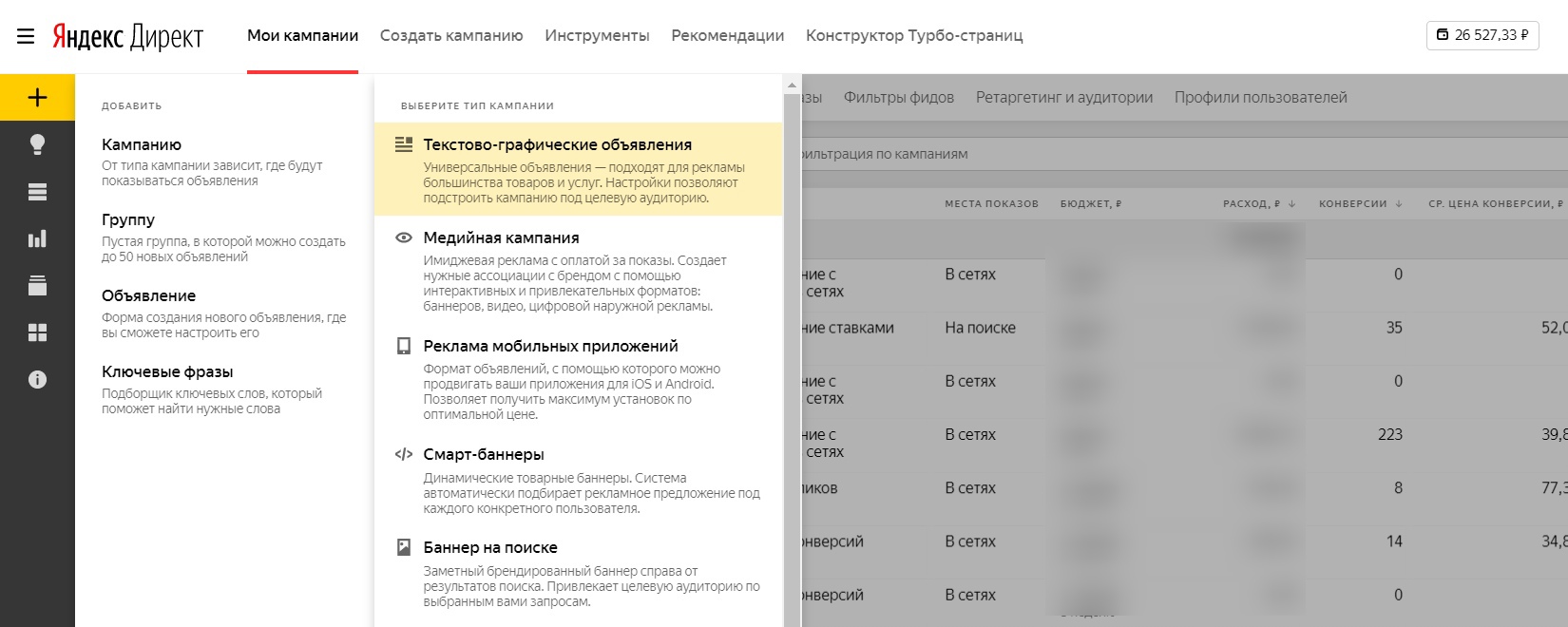Screen dimensions: 1568x627
Task: Click the yellow plus add button
Action: coord(37,97)
